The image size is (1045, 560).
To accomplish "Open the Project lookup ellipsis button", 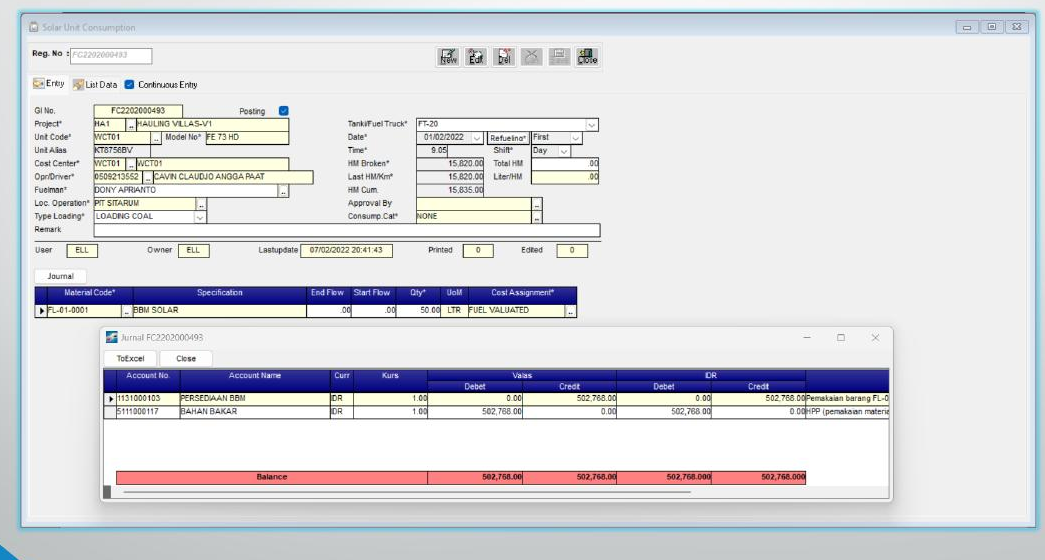I will tap(131, 125).
